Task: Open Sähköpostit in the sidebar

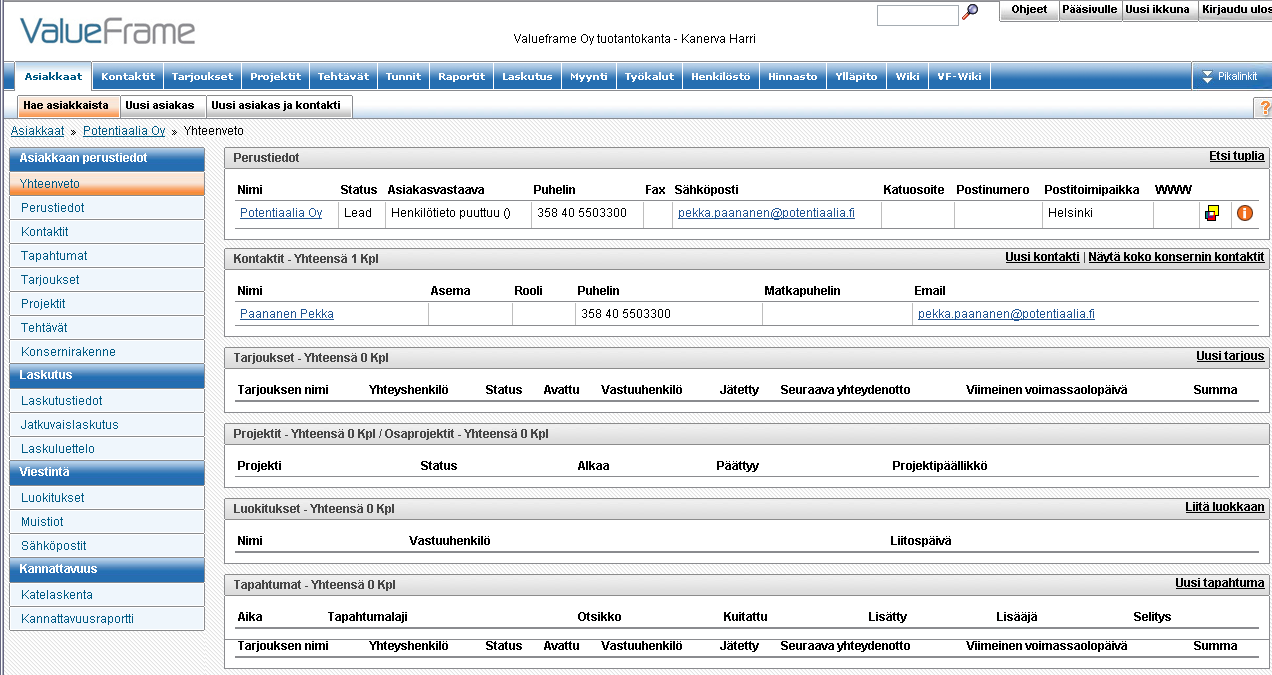Action: tap(106, 546)
